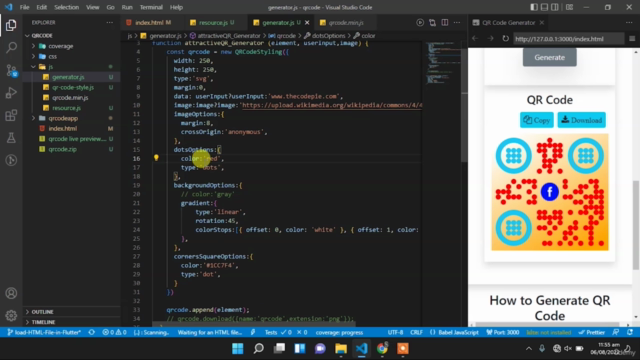640x360 pixels.
Task: Open the taskbar search icon
Action: point(258,348)
